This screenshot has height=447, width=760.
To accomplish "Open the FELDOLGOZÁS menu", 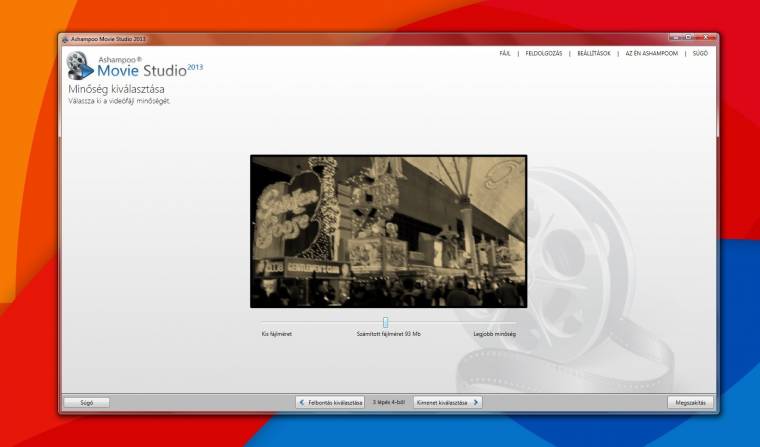I will tap(544, 53).
